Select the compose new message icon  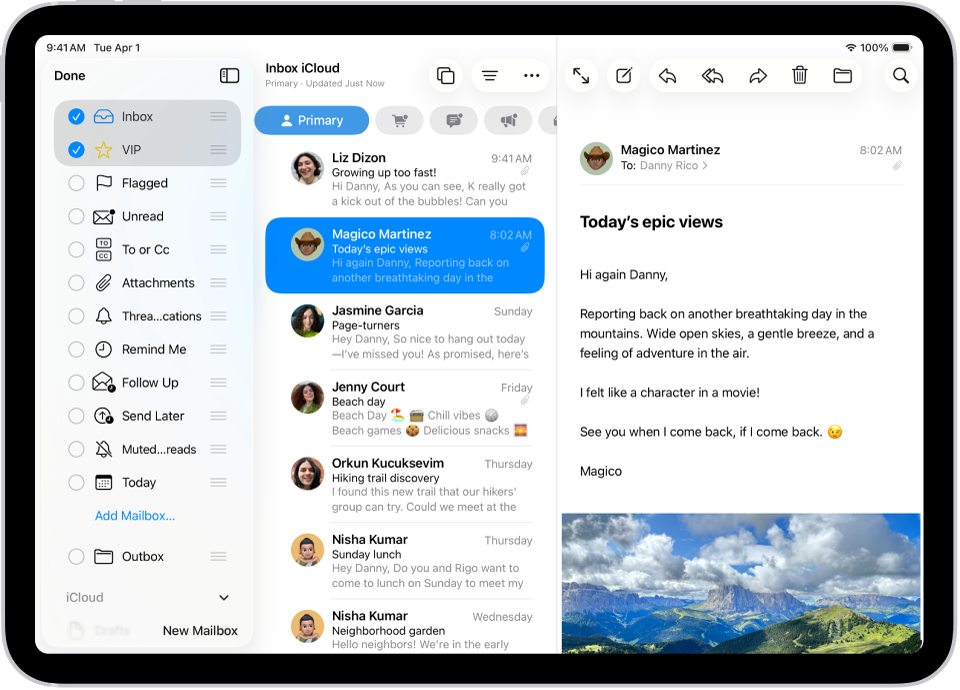tap(623, 75)
